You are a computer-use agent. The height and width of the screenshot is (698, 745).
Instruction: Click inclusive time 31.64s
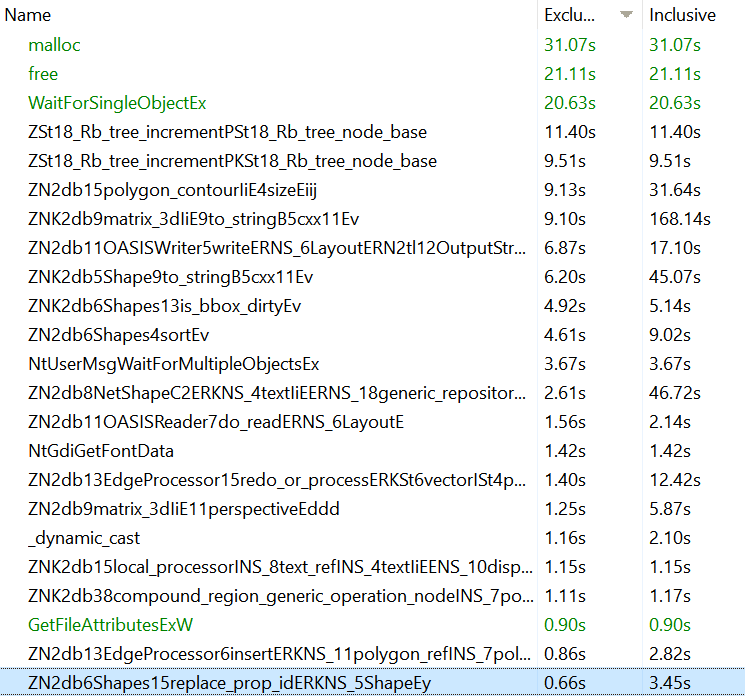pyautogui.click(x=675, y=190)
